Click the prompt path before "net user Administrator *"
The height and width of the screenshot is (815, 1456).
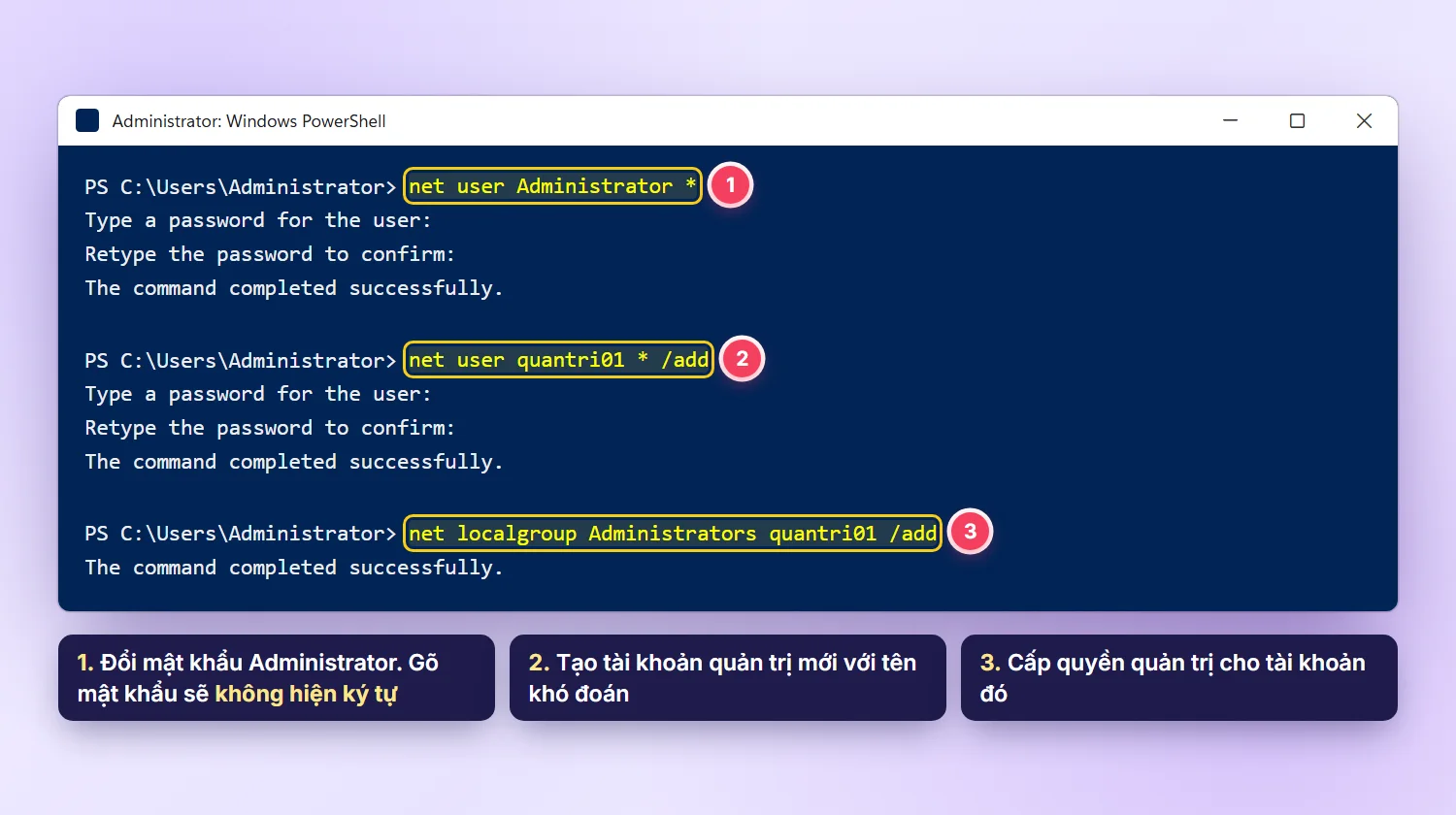pyautogui.click(x=241, y=186)
